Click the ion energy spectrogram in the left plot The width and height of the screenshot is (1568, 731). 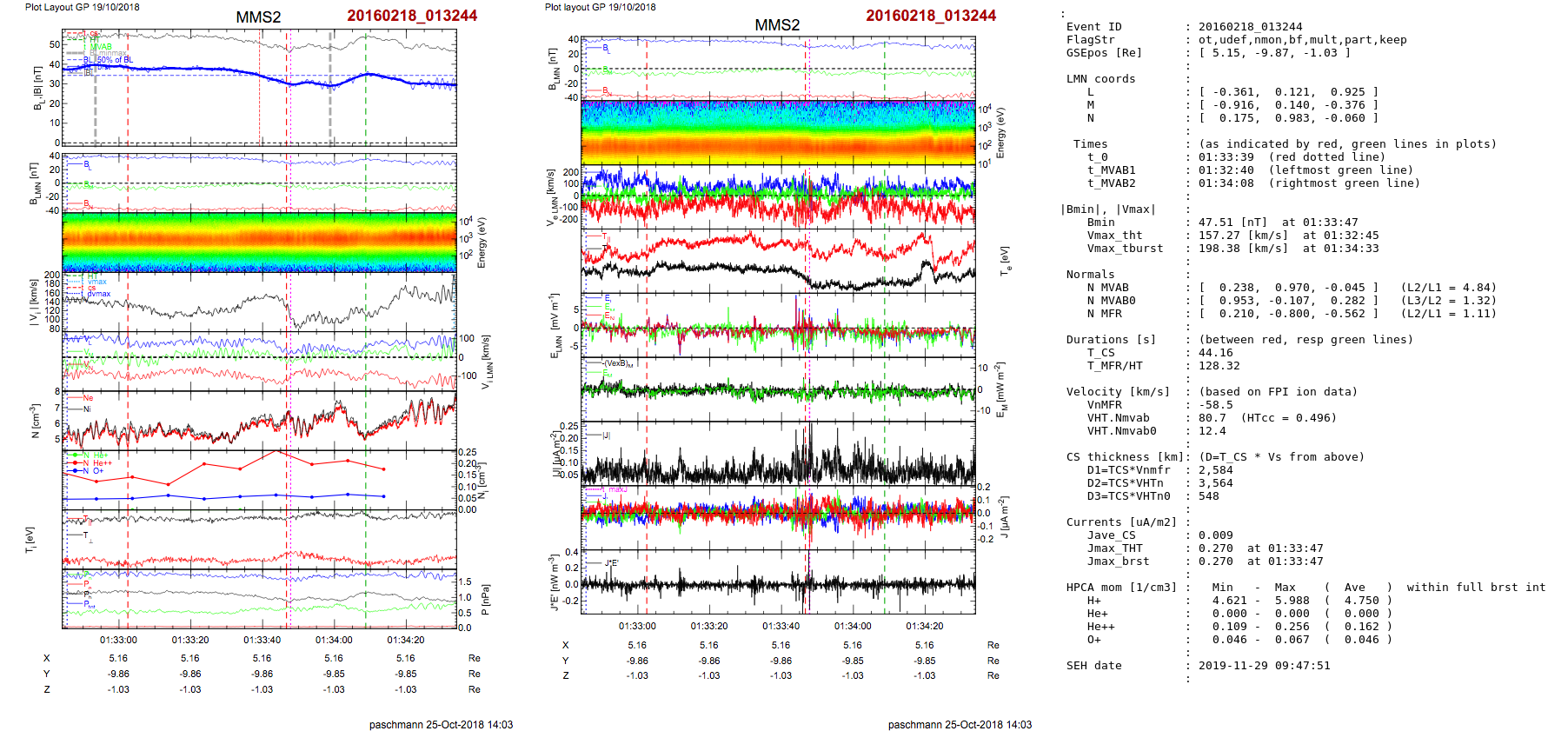coord(259,241)
